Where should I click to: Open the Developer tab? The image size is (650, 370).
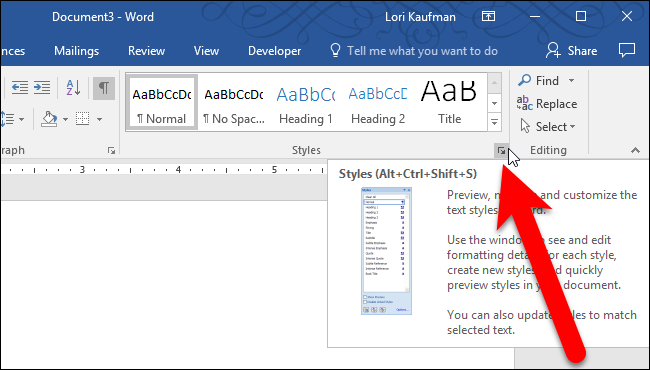[274, 51]
